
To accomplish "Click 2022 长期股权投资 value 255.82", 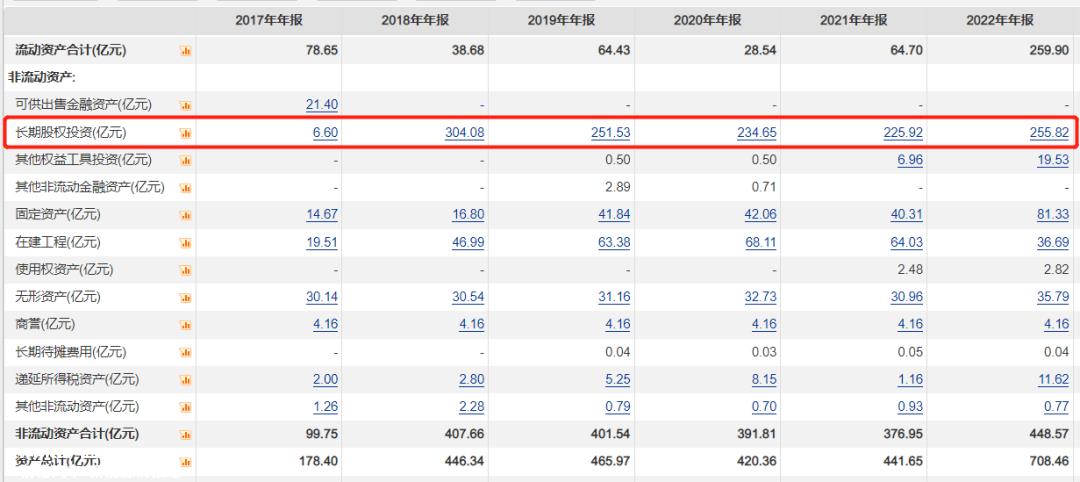I will 1050,132.
